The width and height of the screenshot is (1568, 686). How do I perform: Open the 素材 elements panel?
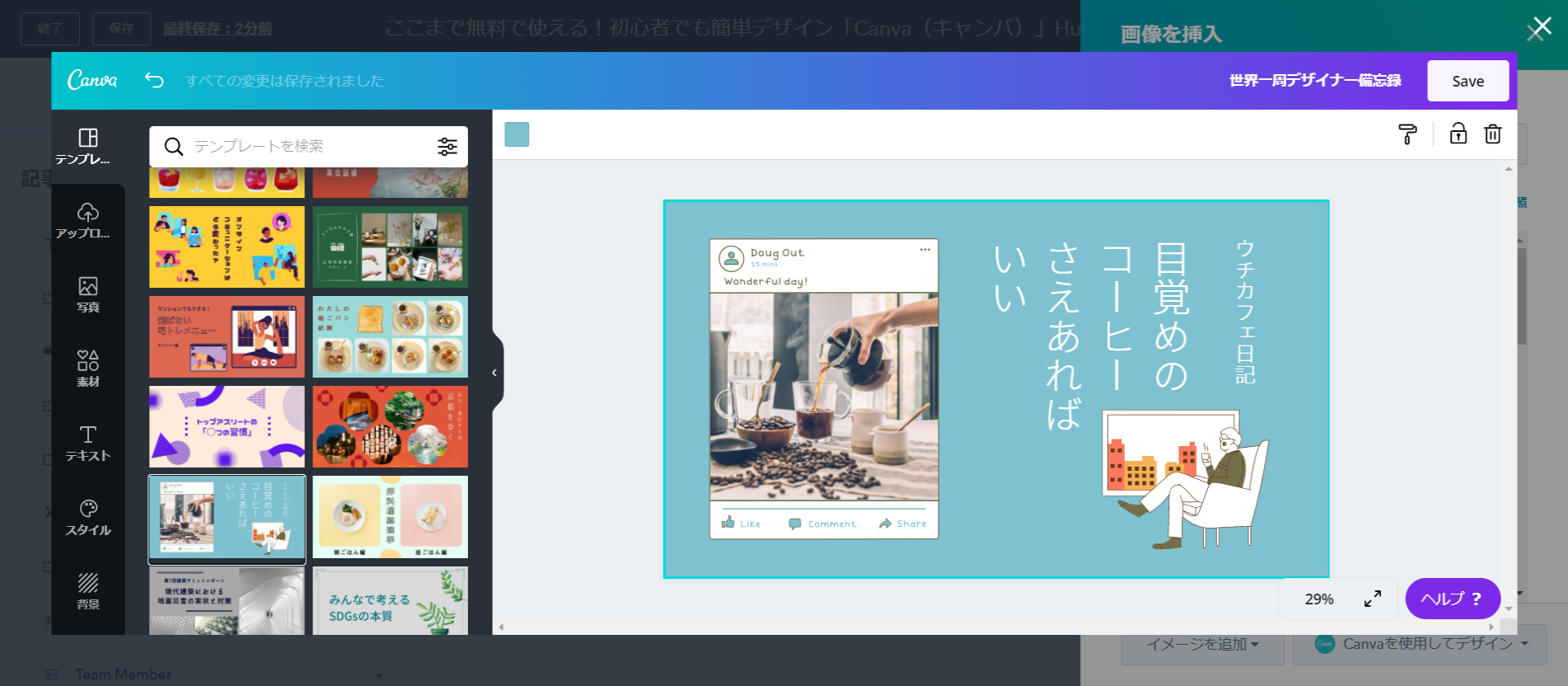pyautogui.click(x=88, y=369)
